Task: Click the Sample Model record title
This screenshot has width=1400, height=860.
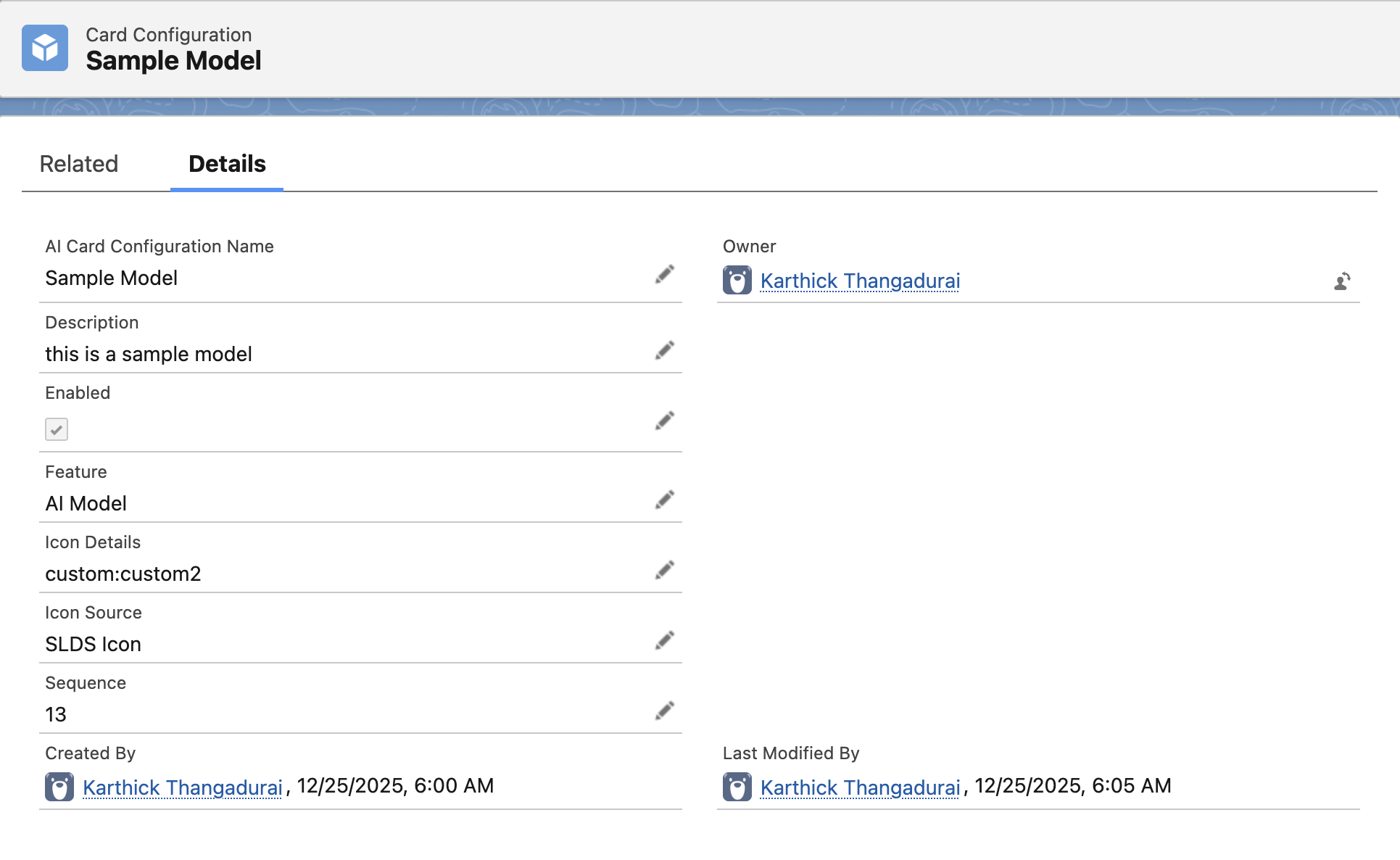Action: click(x=173, y=61)
